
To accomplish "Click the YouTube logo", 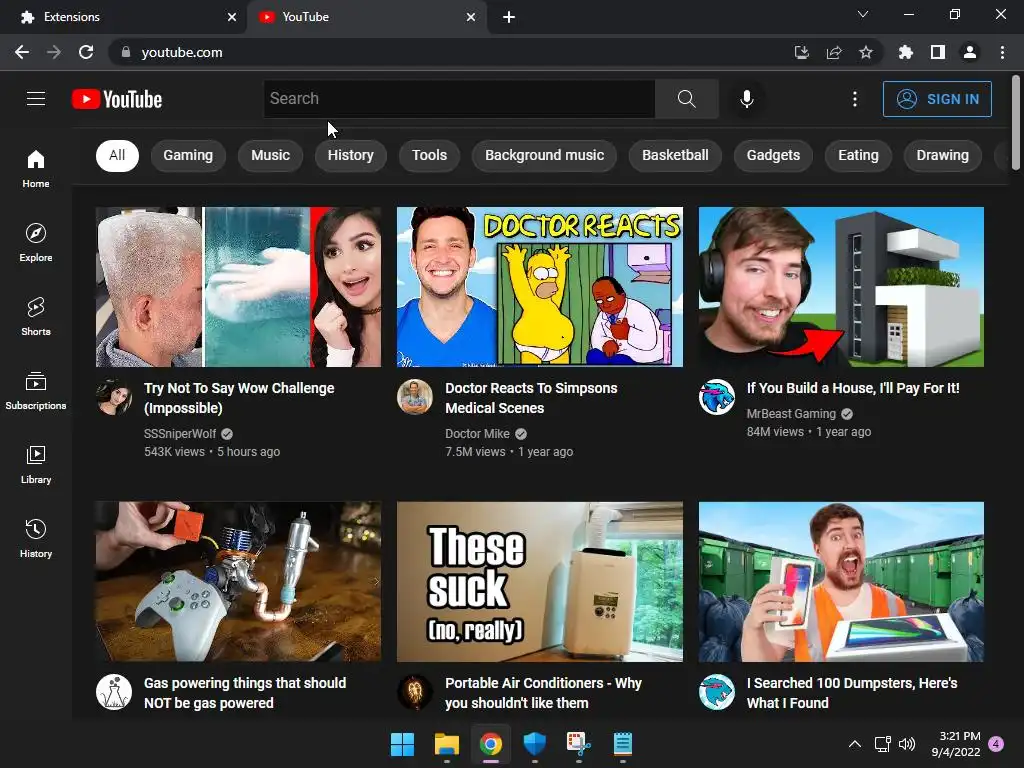I will [117, 99].
